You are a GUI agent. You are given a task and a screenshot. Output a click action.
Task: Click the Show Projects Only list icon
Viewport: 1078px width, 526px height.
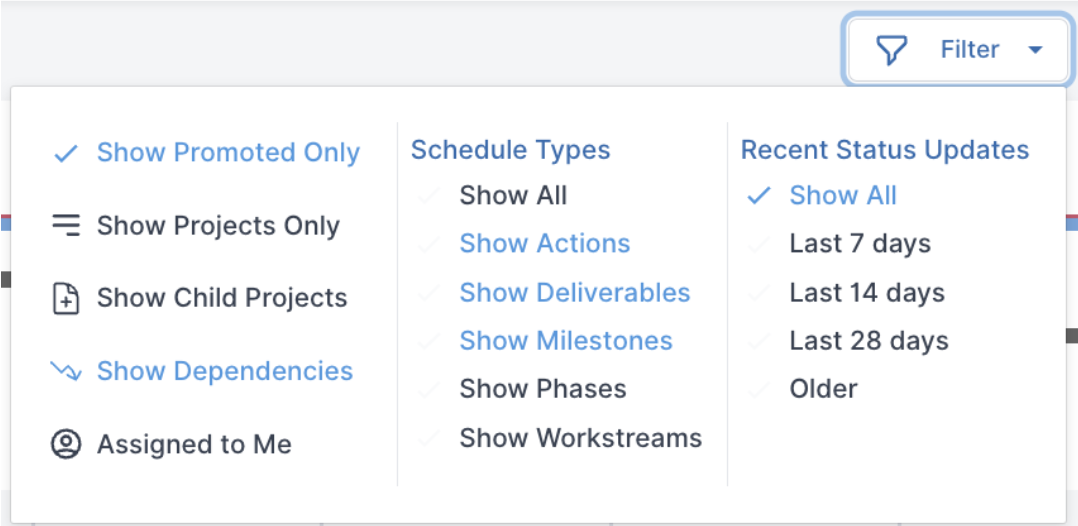[x=66, y=226]
